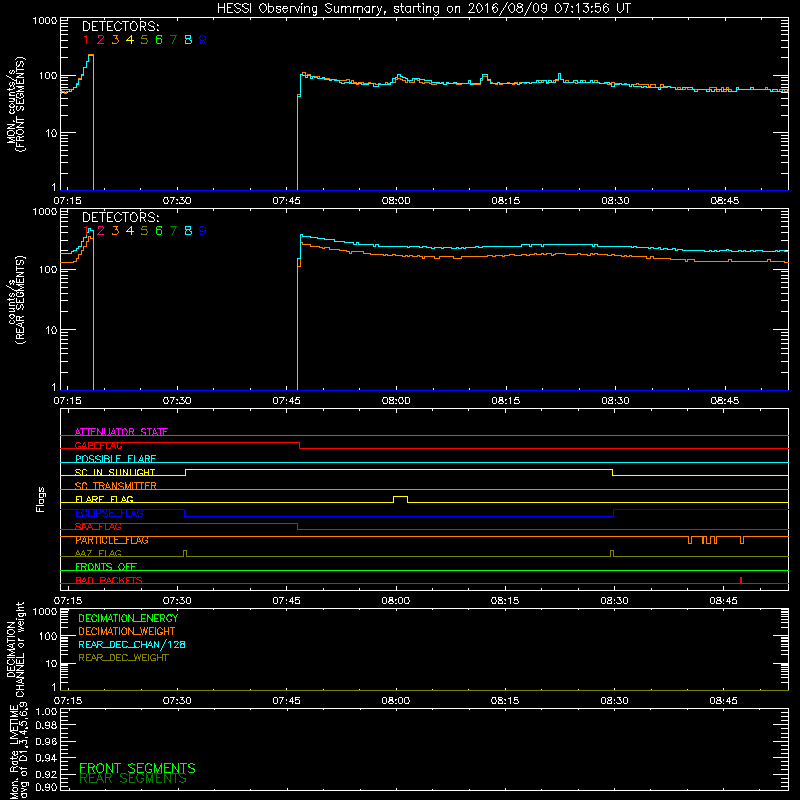
Task: Pick detector 2 in rear segments legend
Action: (x=101, y=231)
